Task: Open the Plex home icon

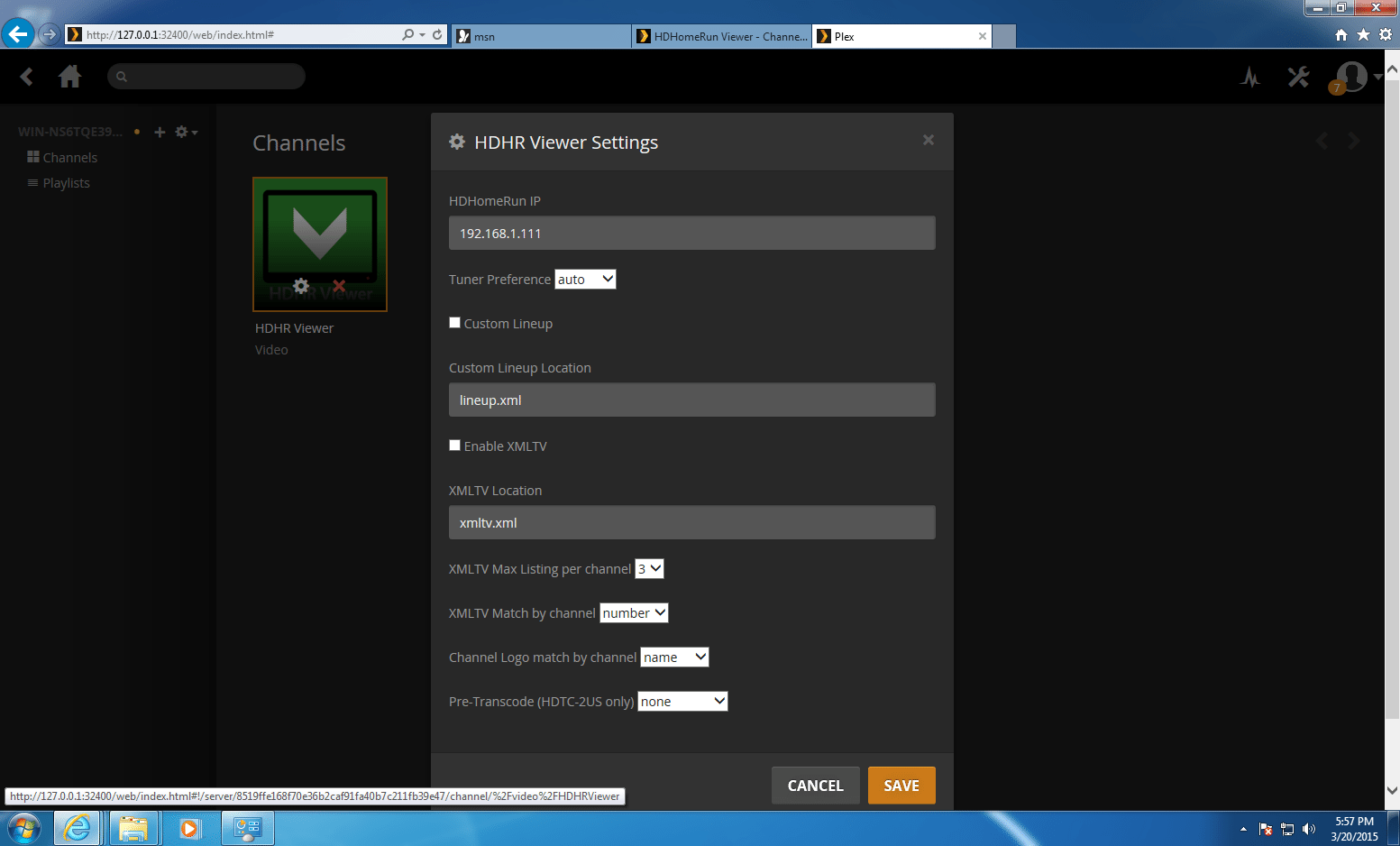Action: [69, 77]
